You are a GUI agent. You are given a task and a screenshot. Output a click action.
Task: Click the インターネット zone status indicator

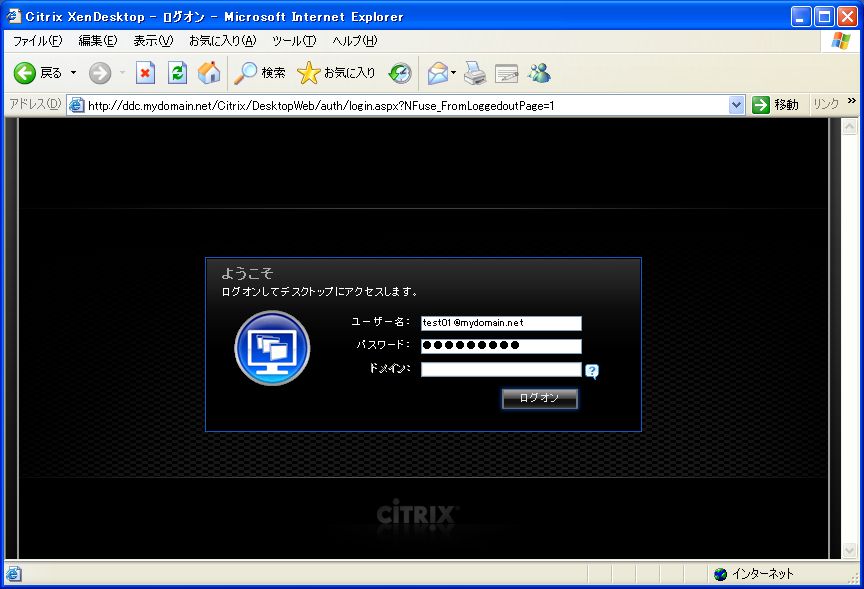[754, 574]
